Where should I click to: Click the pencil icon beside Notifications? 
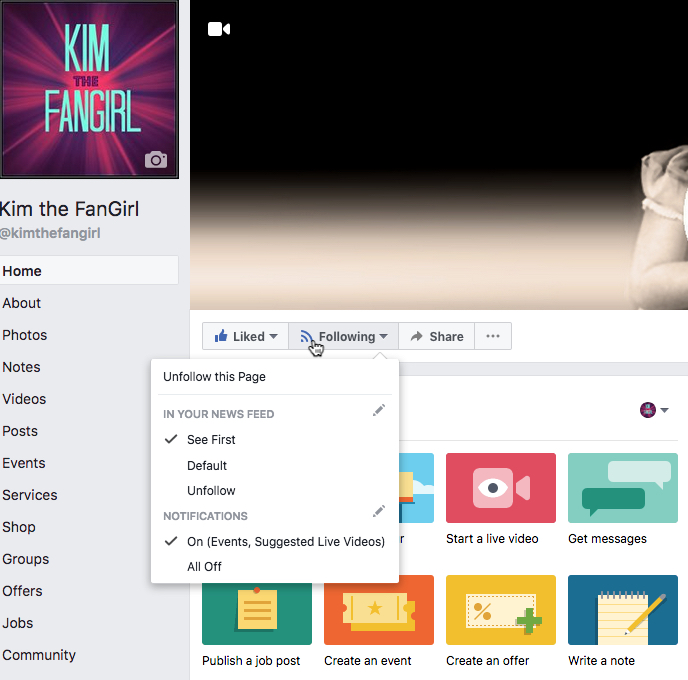(x=379, y=511)
